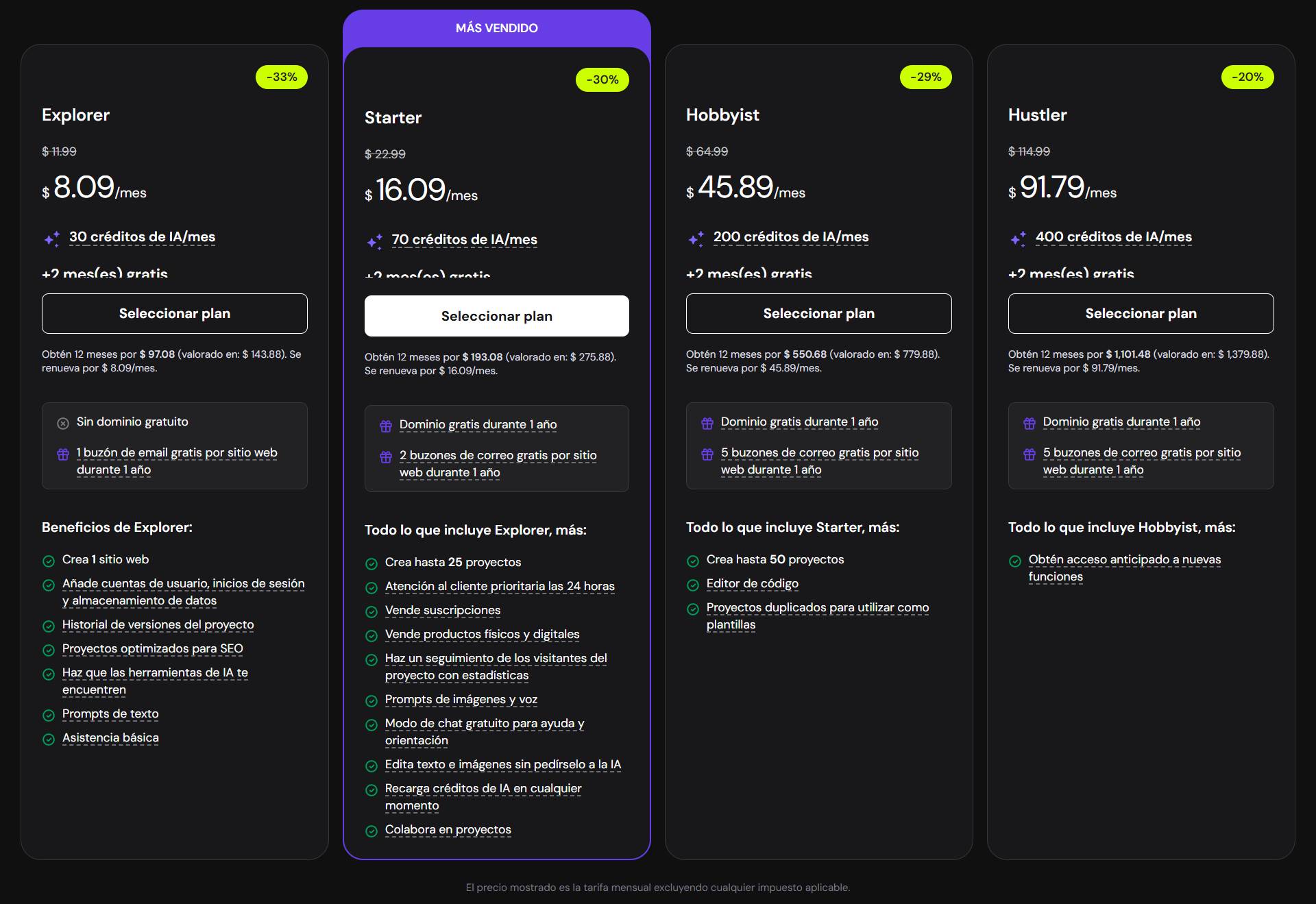Click the green check next to 'Vende suscripciones'
This screenshot has width=1316, height=904.
point(371,611)
